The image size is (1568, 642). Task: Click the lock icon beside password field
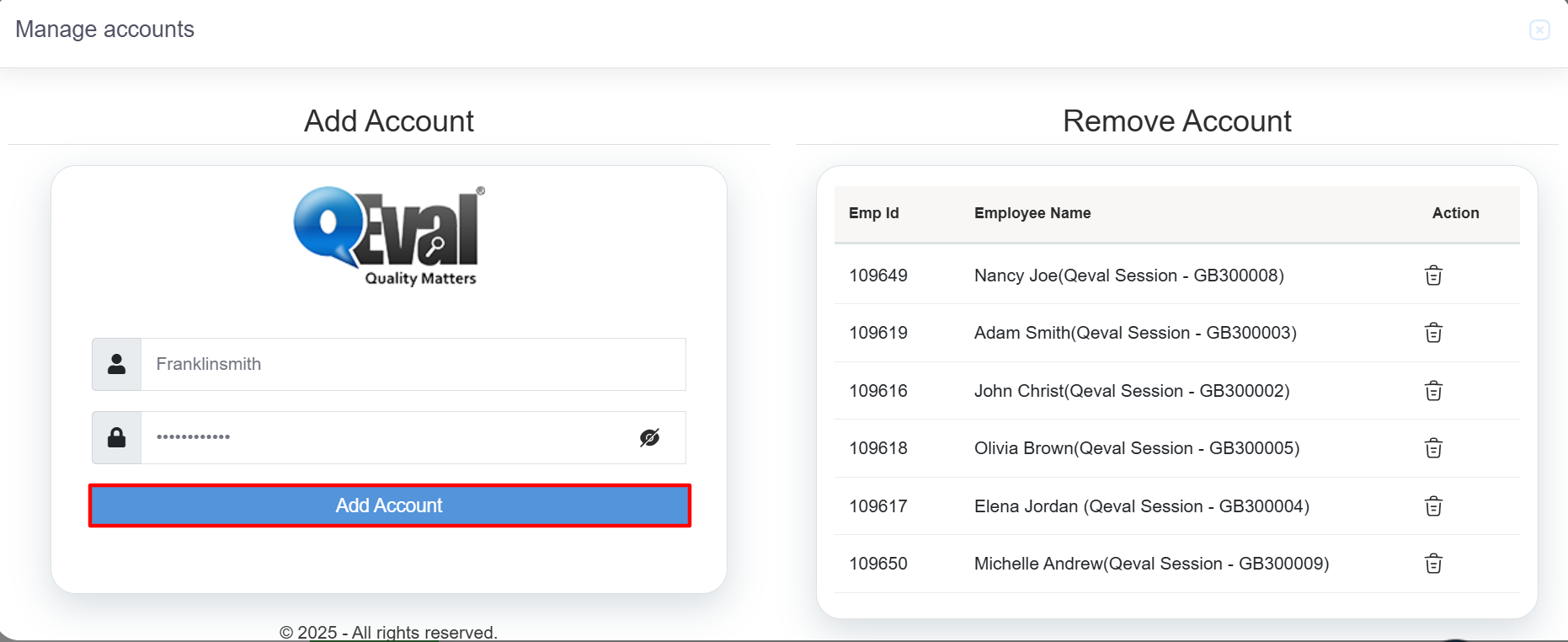pos(117,437)
